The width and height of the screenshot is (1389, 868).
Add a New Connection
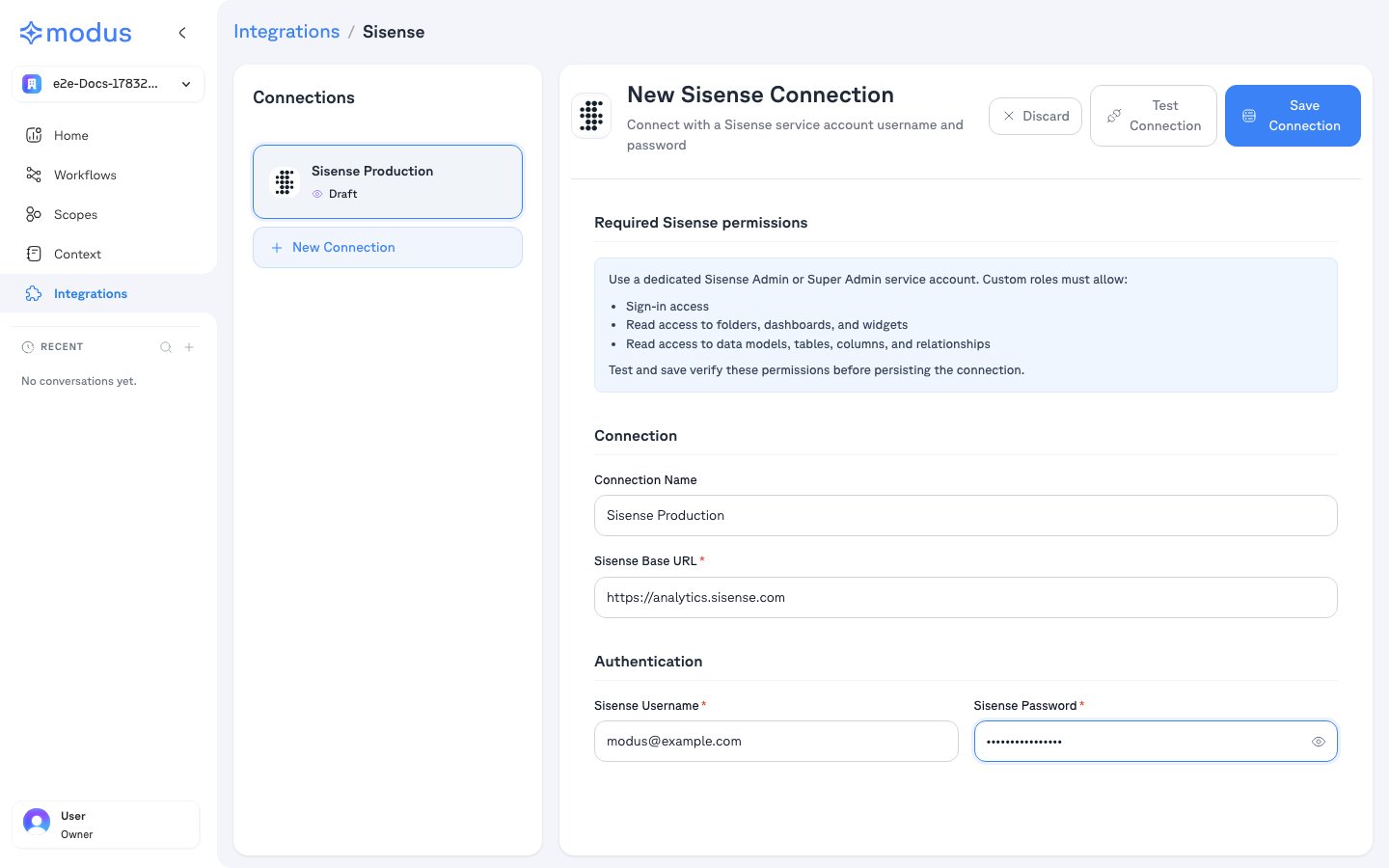[388, 248]
